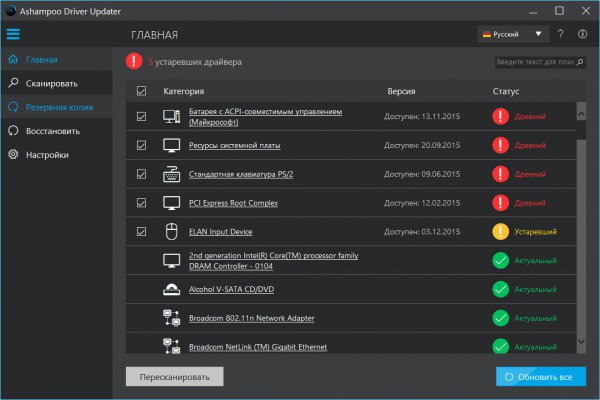Viewport: 600px width, 400px height.
Task: Open Резервная копия in sidebar
Action: point(57,107)
